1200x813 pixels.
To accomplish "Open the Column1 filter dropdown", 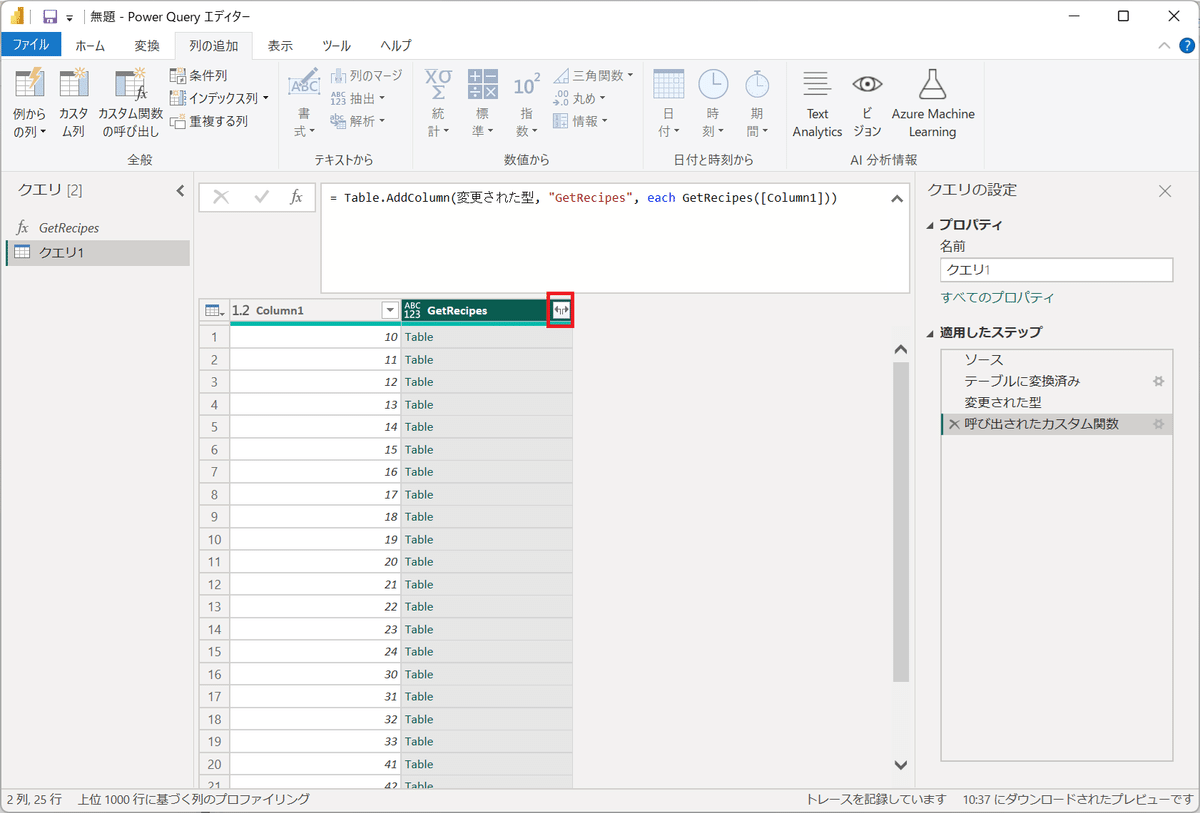I will (x=390, y=311).
